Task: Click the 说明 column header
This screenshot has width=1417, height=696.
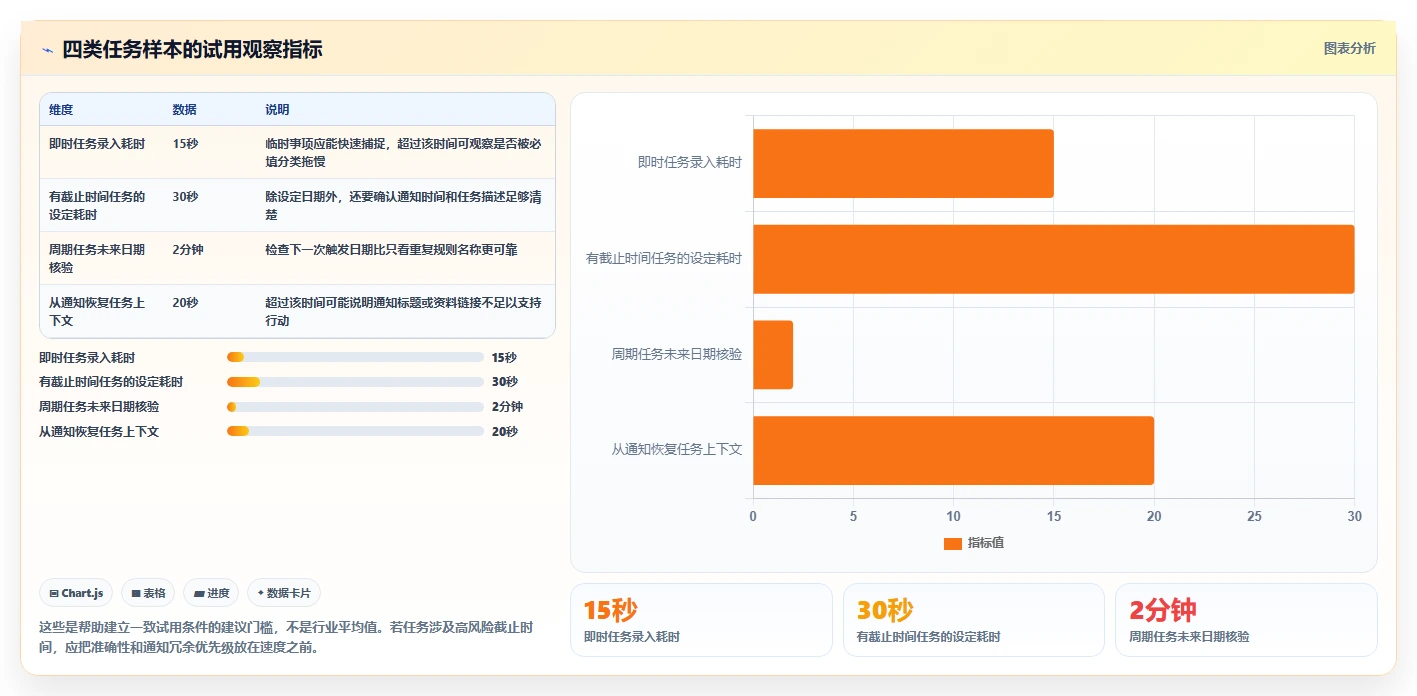Action: (277, 110)
